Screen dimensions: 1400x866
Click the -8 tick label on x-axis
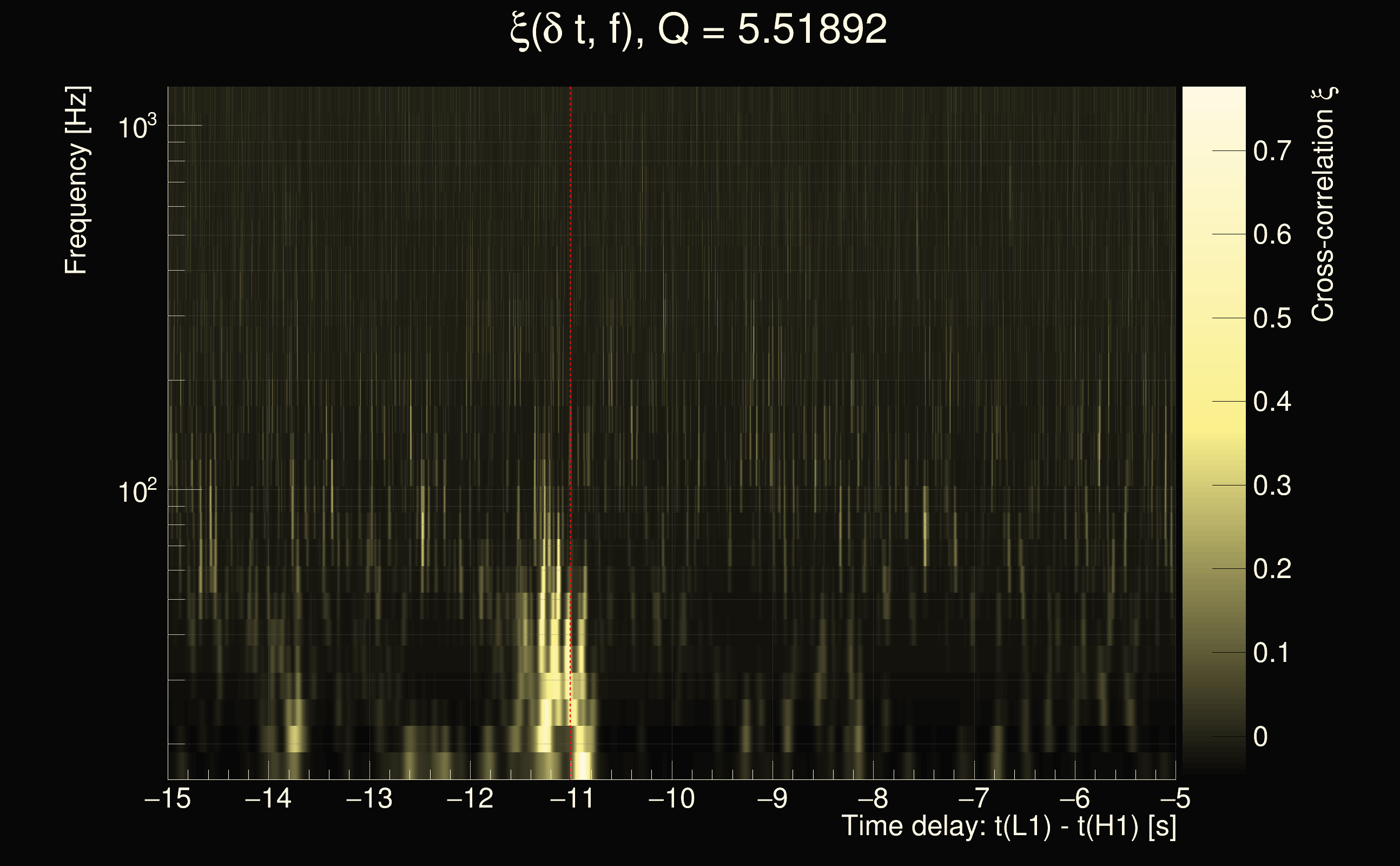click(873, 798)
